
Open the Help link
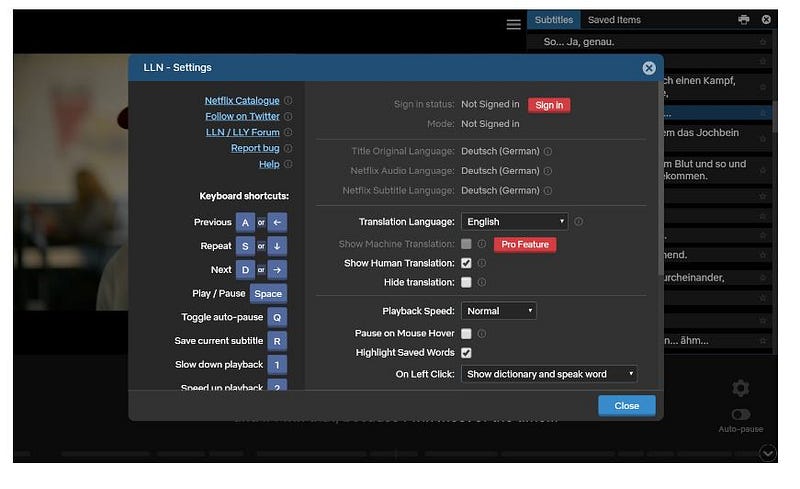pyautogui.click(x=269, y=164)
